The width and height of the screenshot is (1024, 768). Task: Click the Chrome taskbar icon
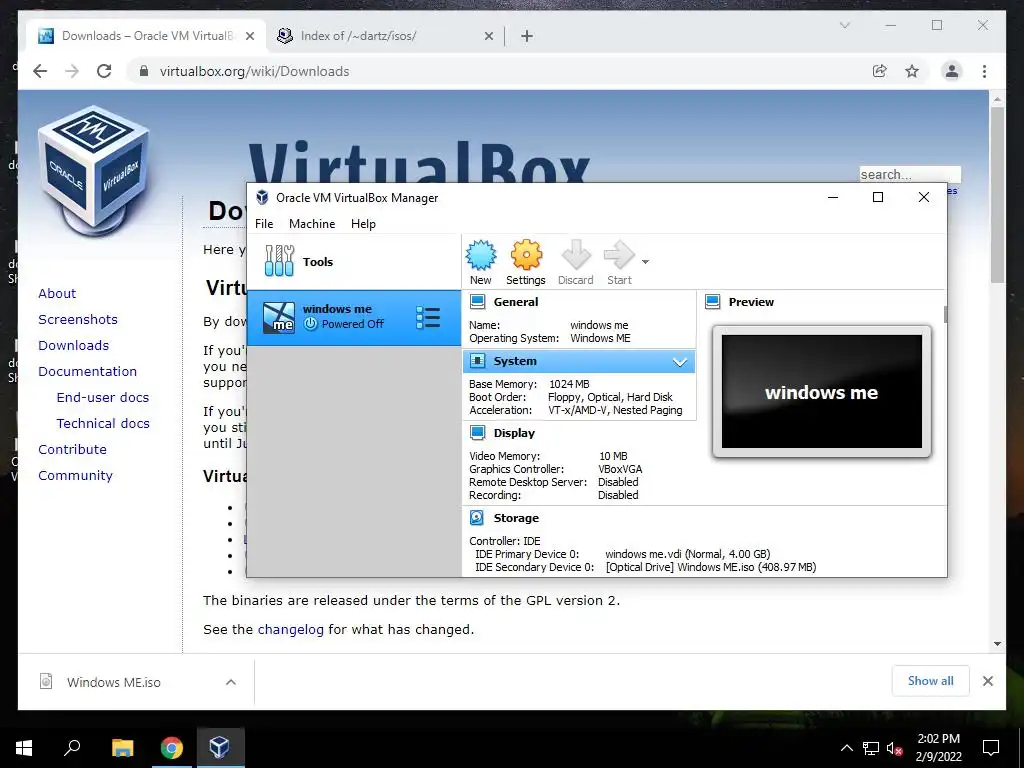171,748
